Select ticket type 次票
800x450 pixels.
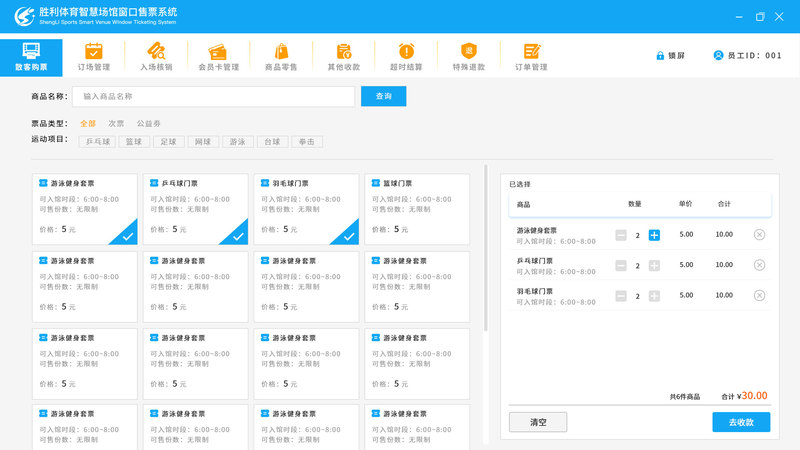pyautogui.click(x=116, y=123)
